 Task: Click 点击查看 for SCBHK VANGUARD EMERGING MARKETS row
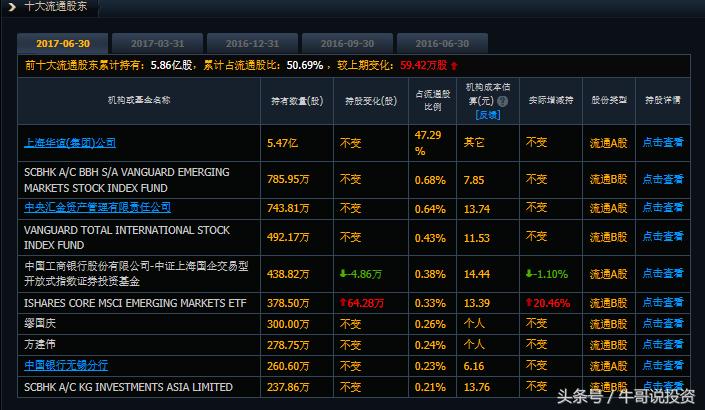(663, 179)
